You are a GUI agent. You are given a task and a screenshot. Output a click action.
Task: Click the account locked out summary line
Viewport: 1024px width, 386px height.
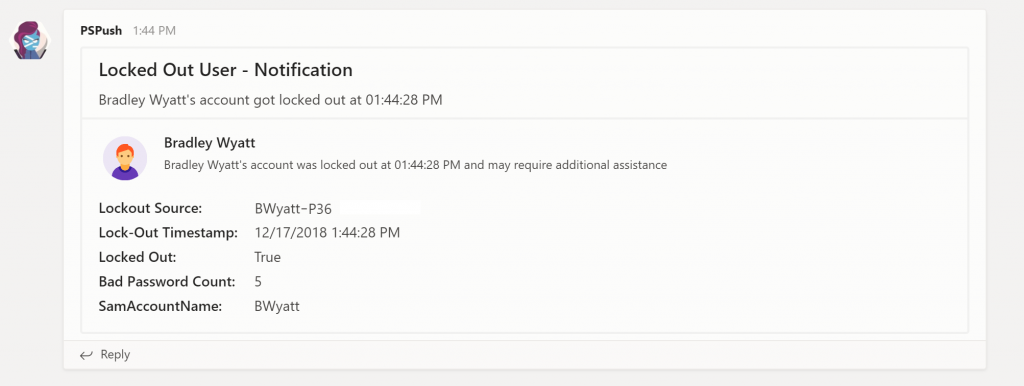point(270,100)
